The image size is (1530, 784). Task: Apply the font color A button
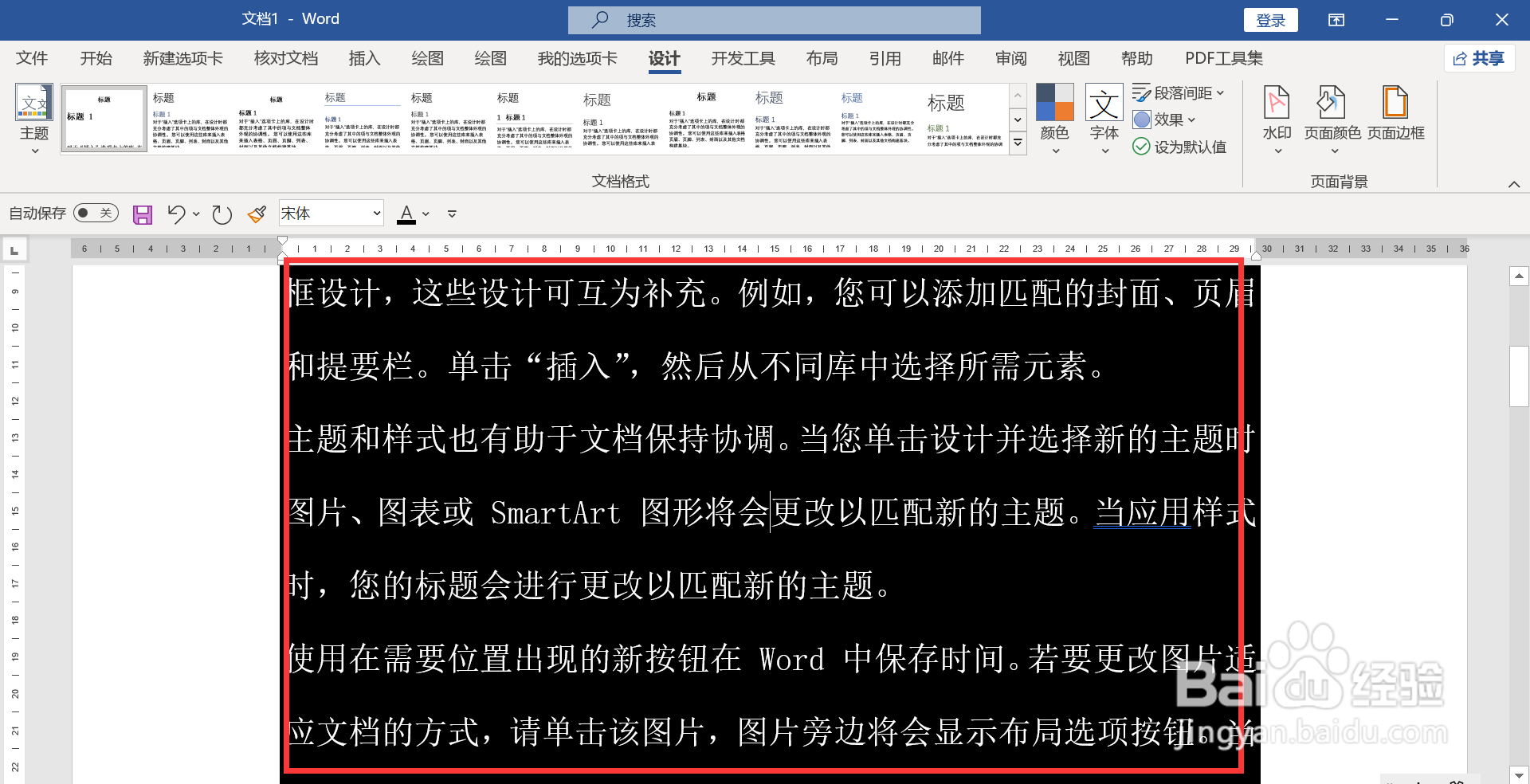[406, 214]
